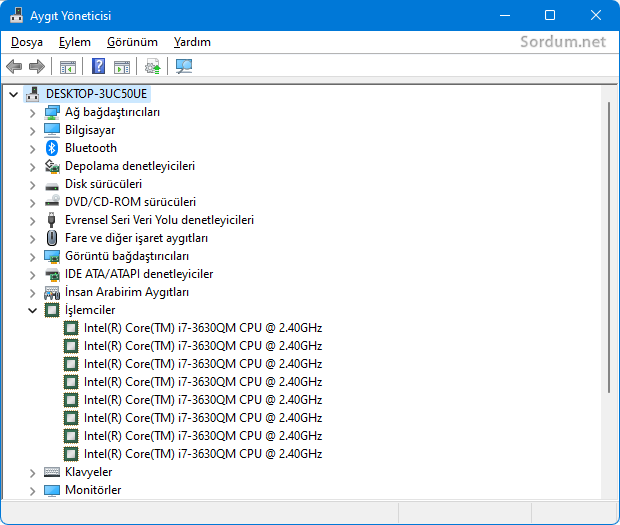Click the DVD/CD-ROM sürücüleri icon

coord(52,202)
